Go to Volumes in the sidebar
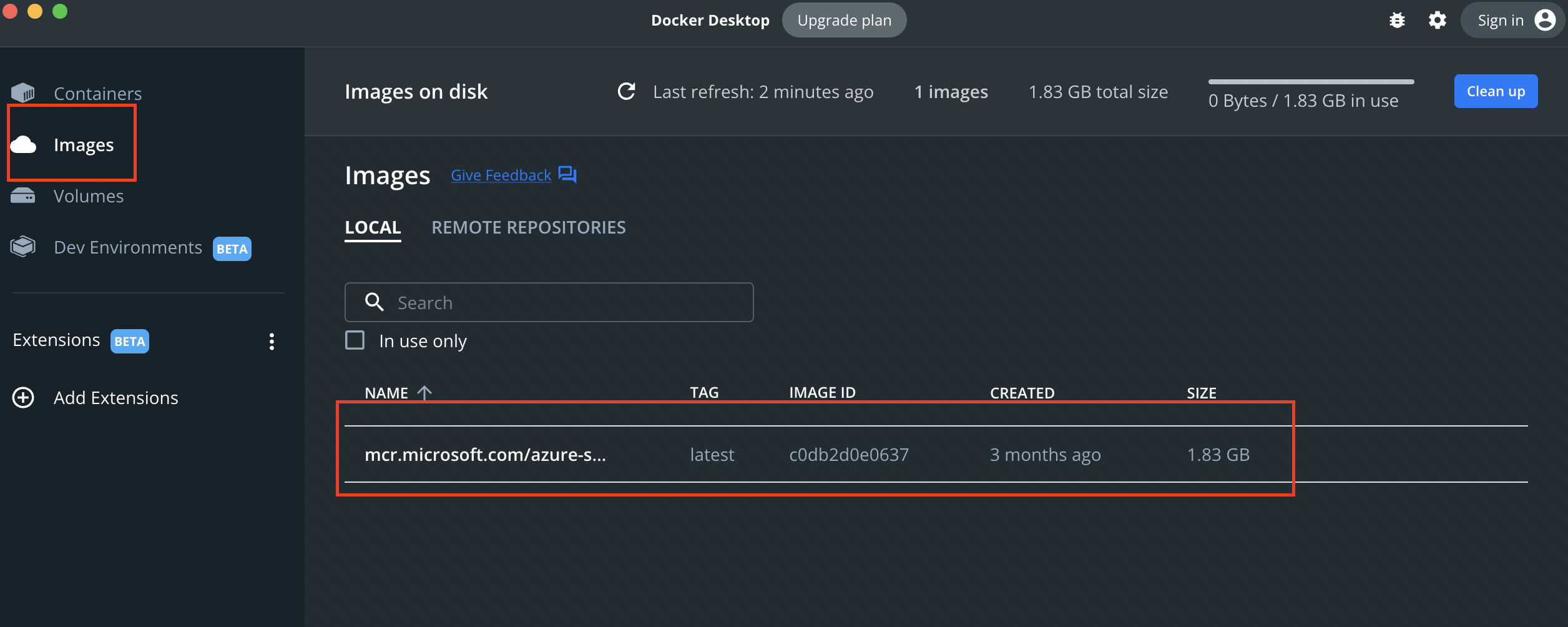1568x627 pixels. click(x=89, y=196)
